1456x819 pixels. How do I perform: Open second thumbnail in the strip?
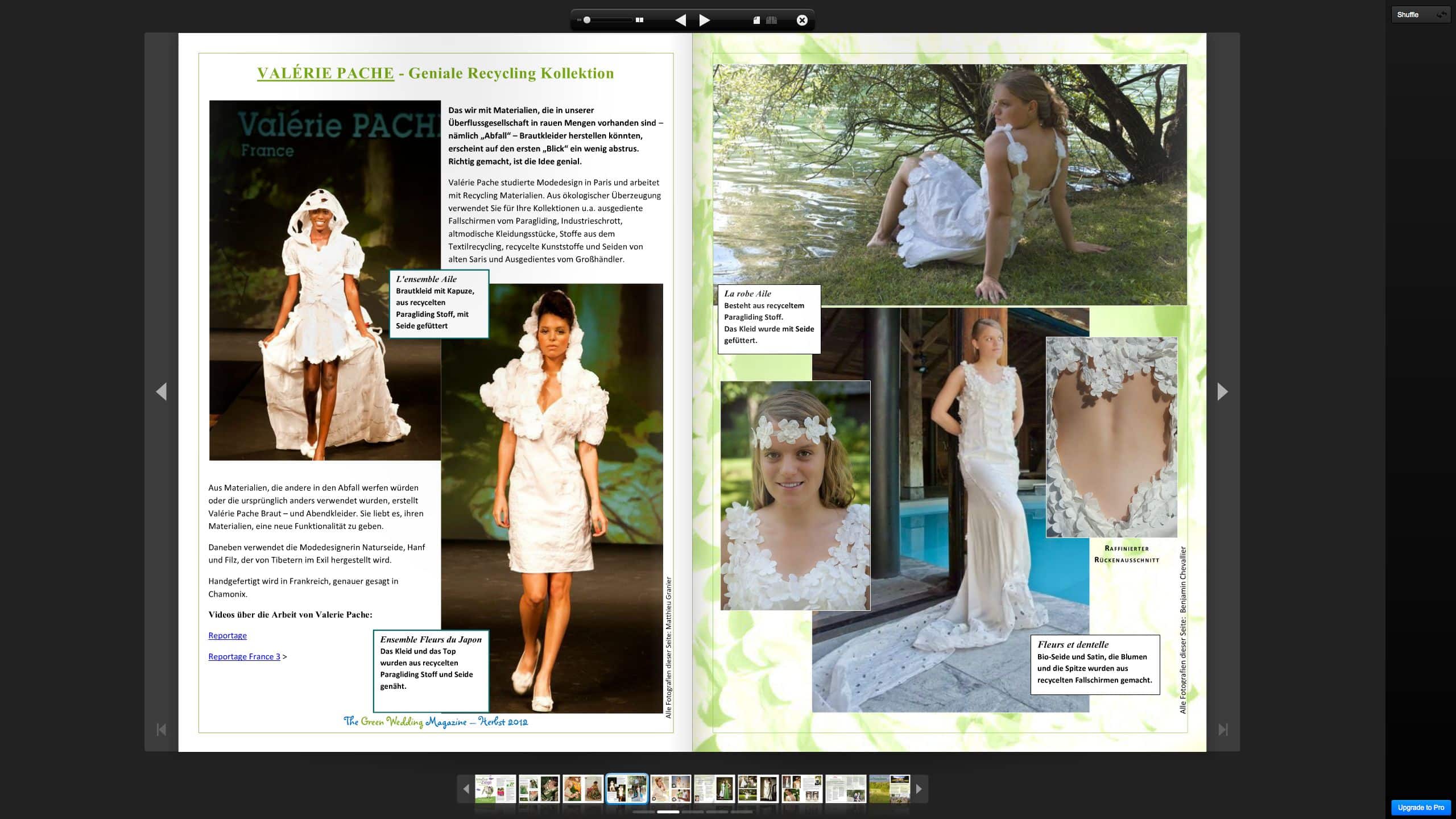[x=539, y=789]
